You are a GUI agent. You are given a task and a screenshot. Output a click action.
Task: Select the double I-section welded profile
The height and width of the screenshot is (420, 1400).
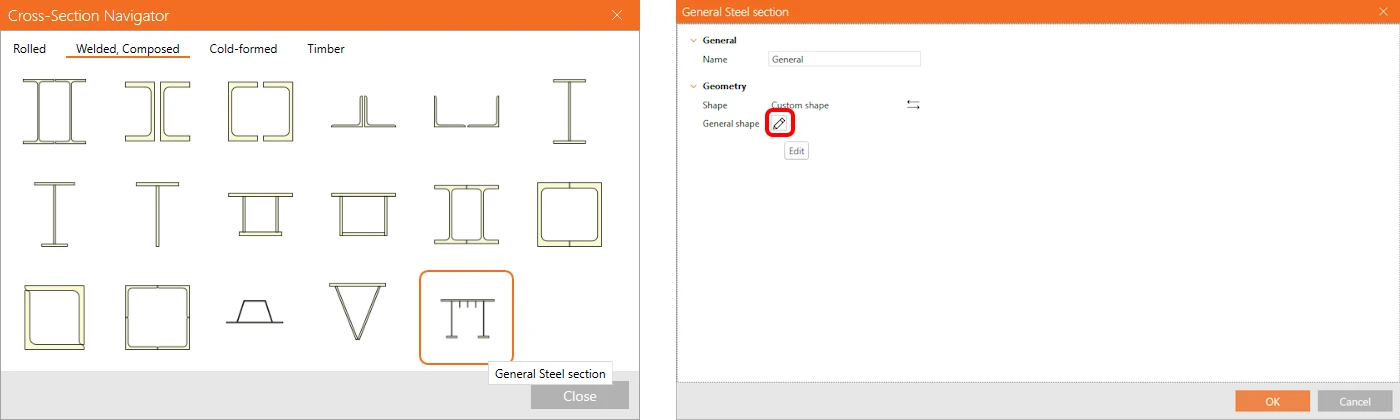click(x=54, y=112)
